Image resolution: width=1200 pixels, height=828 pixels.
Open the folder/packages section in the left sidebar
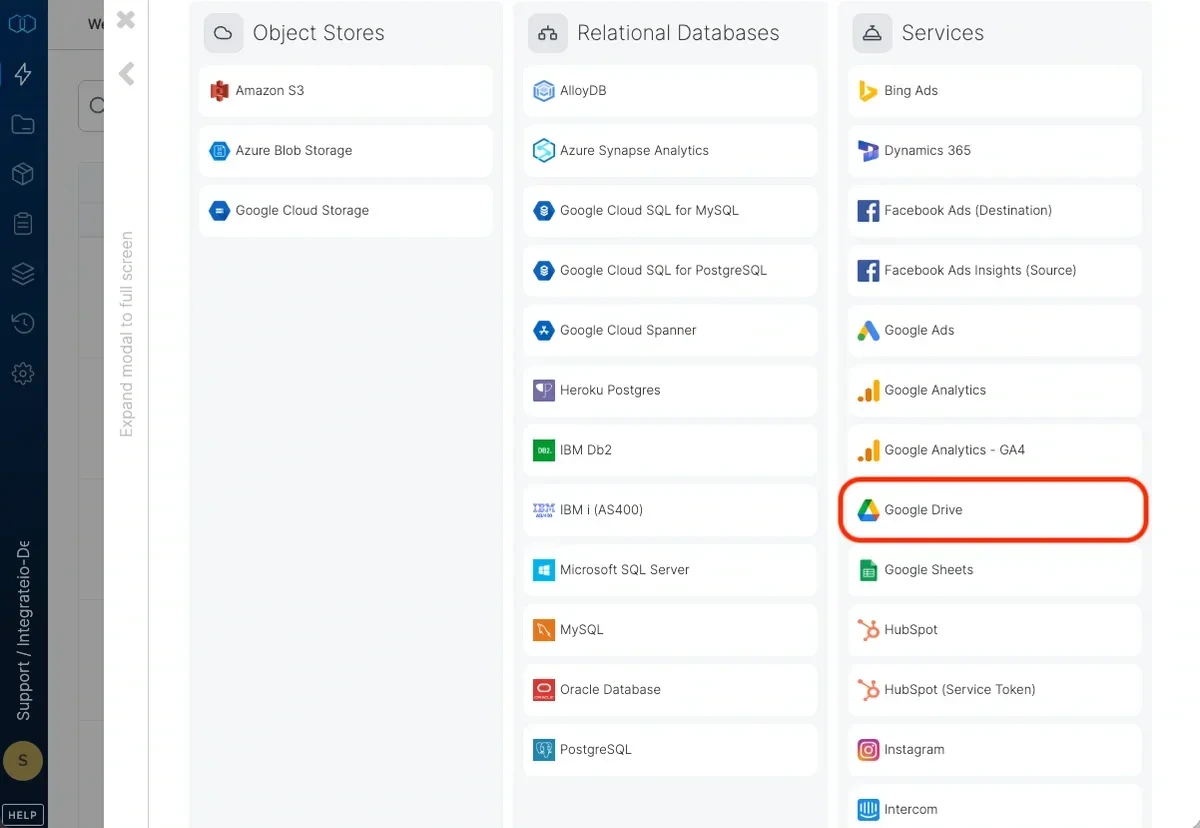click(22, 123)
